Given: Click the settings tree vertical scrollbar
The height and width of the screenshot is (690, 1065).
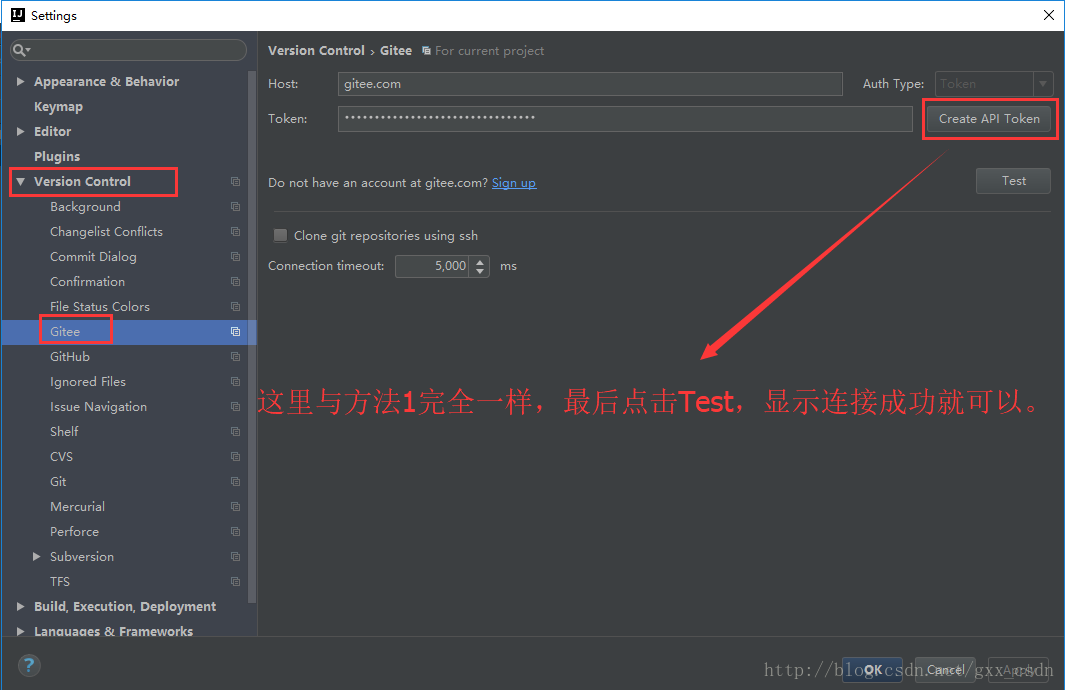Looking at the screenshot, I should pos(252,337).
